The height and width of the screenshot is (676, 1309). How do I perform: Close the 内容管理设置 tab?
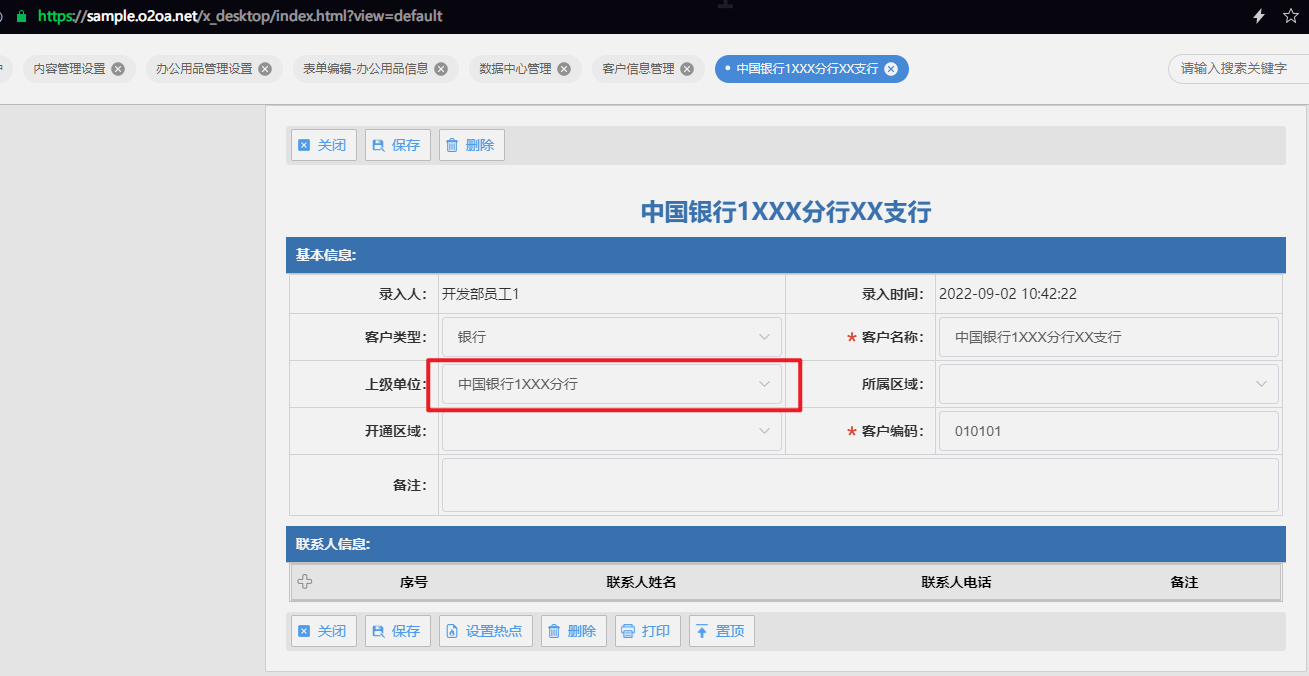[x=118, y=69]
